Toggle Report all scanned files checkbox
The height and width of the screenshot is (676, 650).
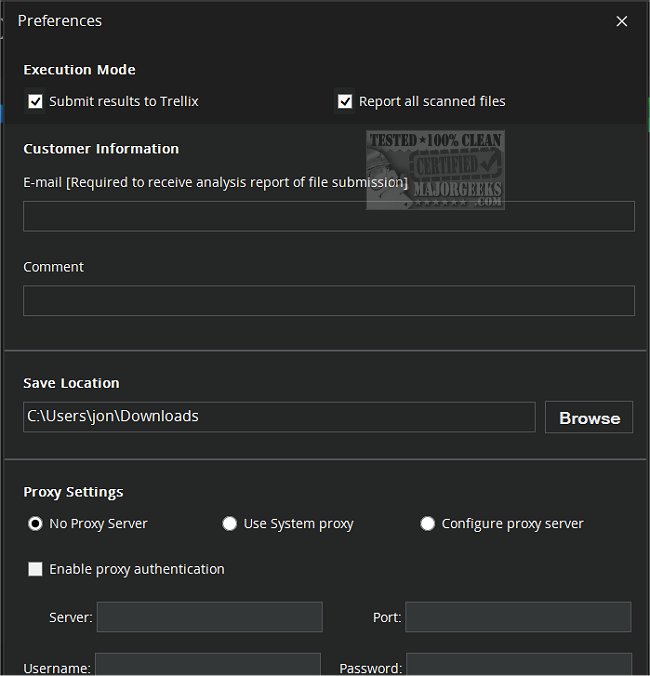[346, 101]
